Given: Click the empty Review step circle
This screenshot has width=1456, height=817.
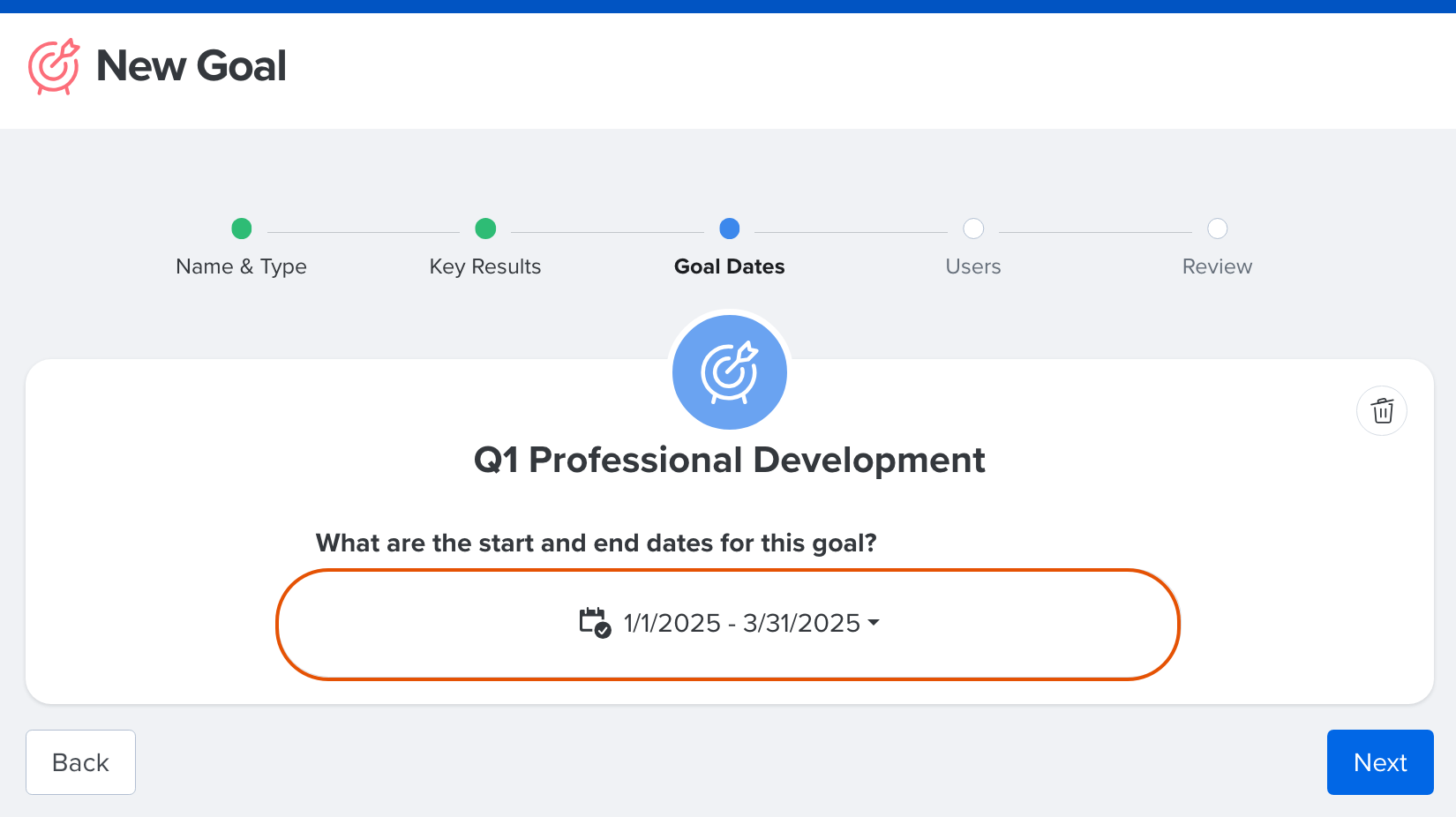Looking at the screenshot, I should (x=1218, y=229).
